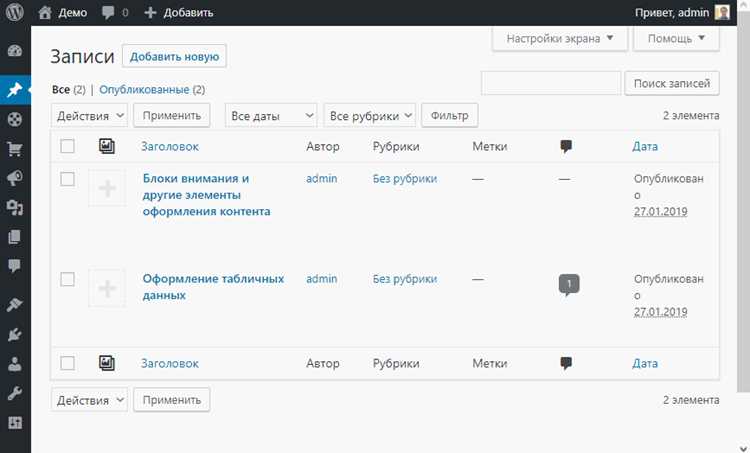Check the Блоки внимания post checkbox
750x453 pixels.
[67, 179]
